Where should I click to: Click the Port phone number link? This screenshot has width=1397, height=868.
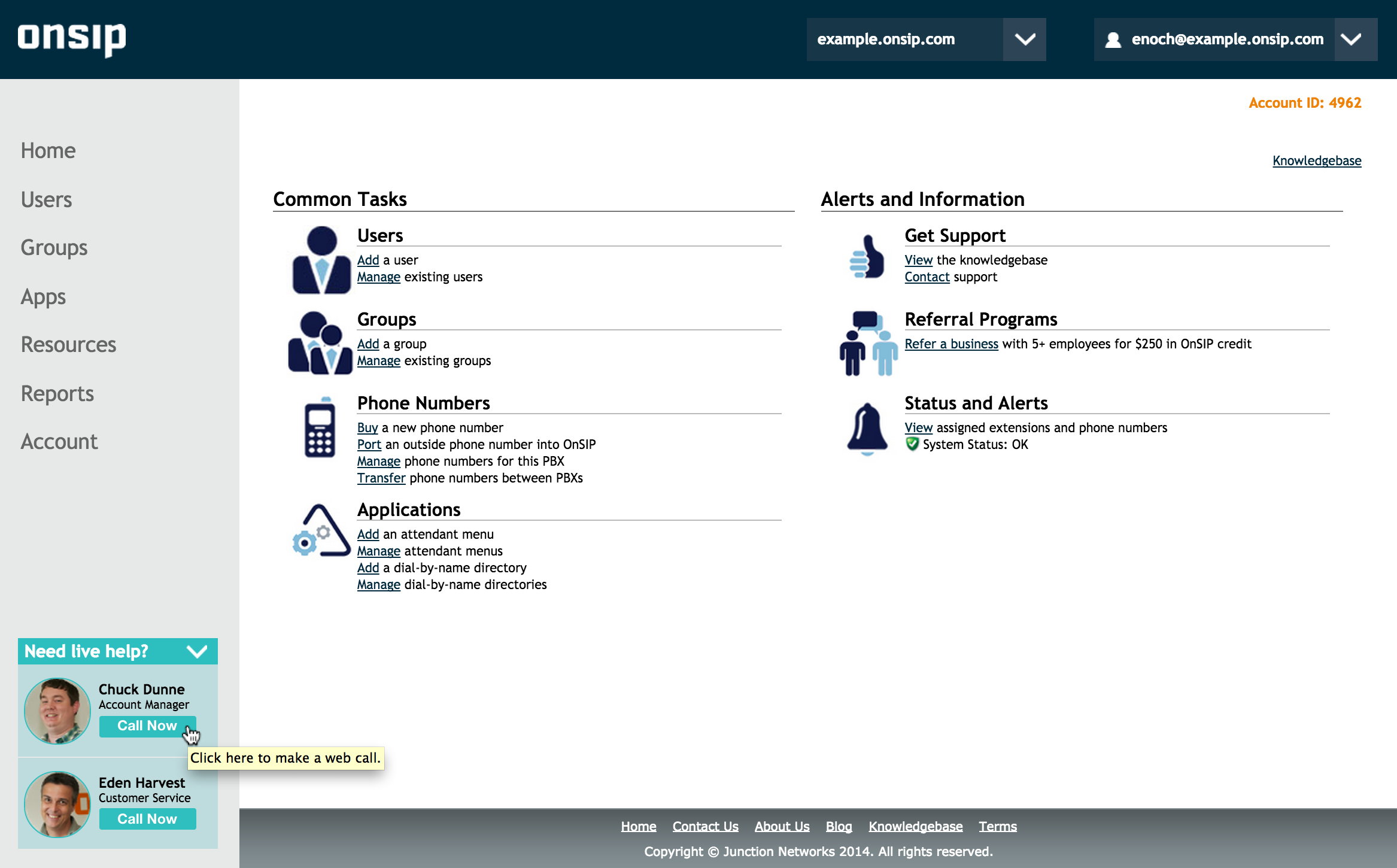pos(369,445)
